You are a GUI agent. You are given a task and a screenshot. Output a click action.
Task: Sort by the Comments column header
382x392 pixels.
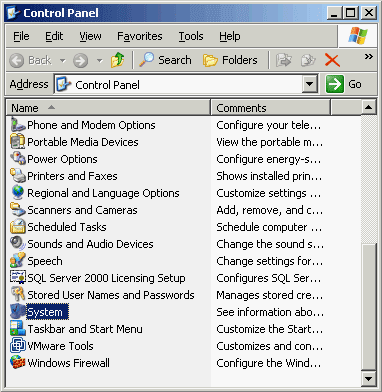coord(270,108)
